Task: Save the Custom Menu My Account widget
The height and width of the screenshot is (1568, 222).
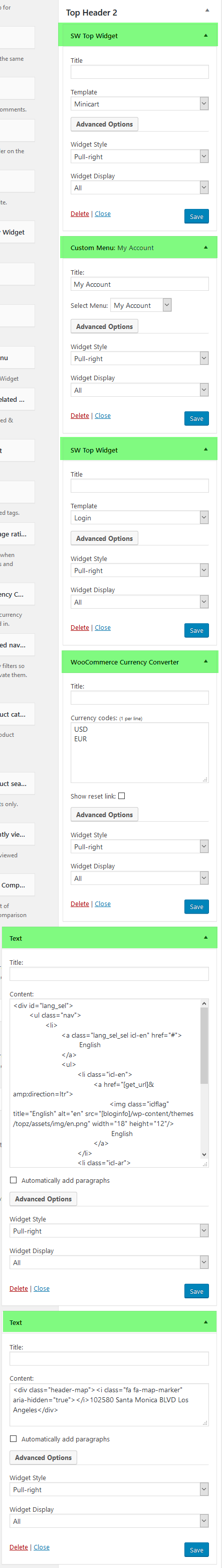Action: coord(196,418)
